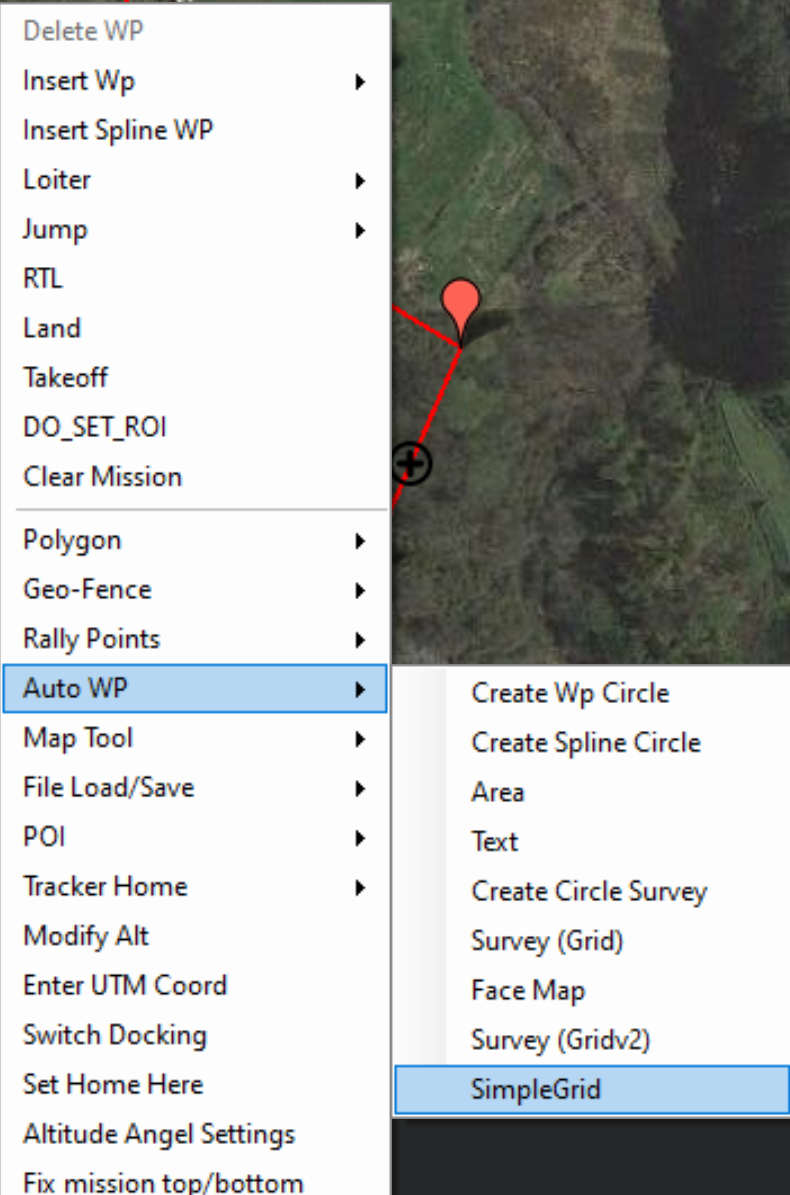Click Create Wp Circle

[x=570, y=693]
